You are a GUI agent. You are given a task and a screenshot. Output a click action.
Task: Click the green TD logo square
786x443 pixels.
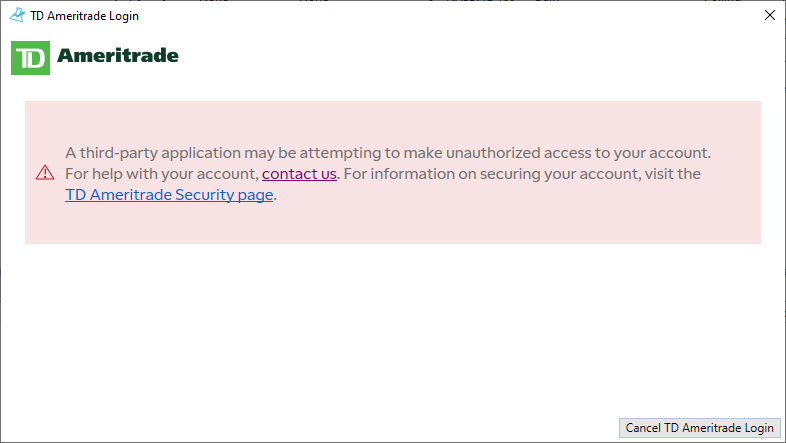coord(30,58)
